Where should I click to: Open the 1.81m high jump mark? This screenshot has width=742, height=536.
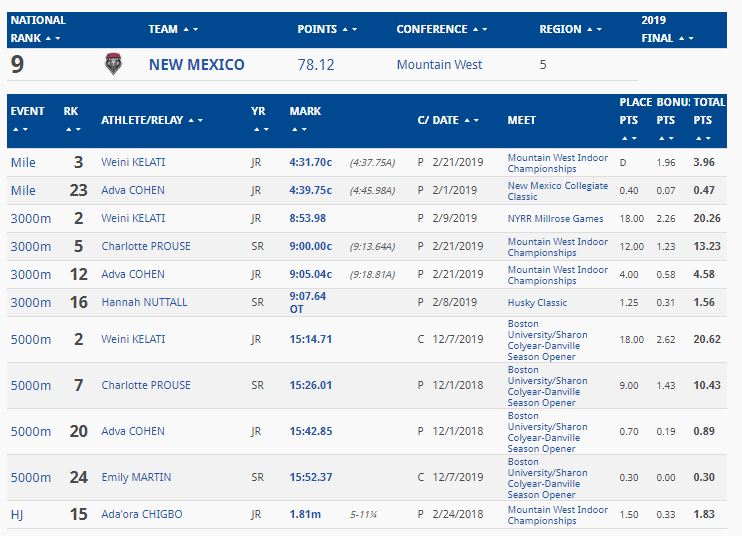305,514
